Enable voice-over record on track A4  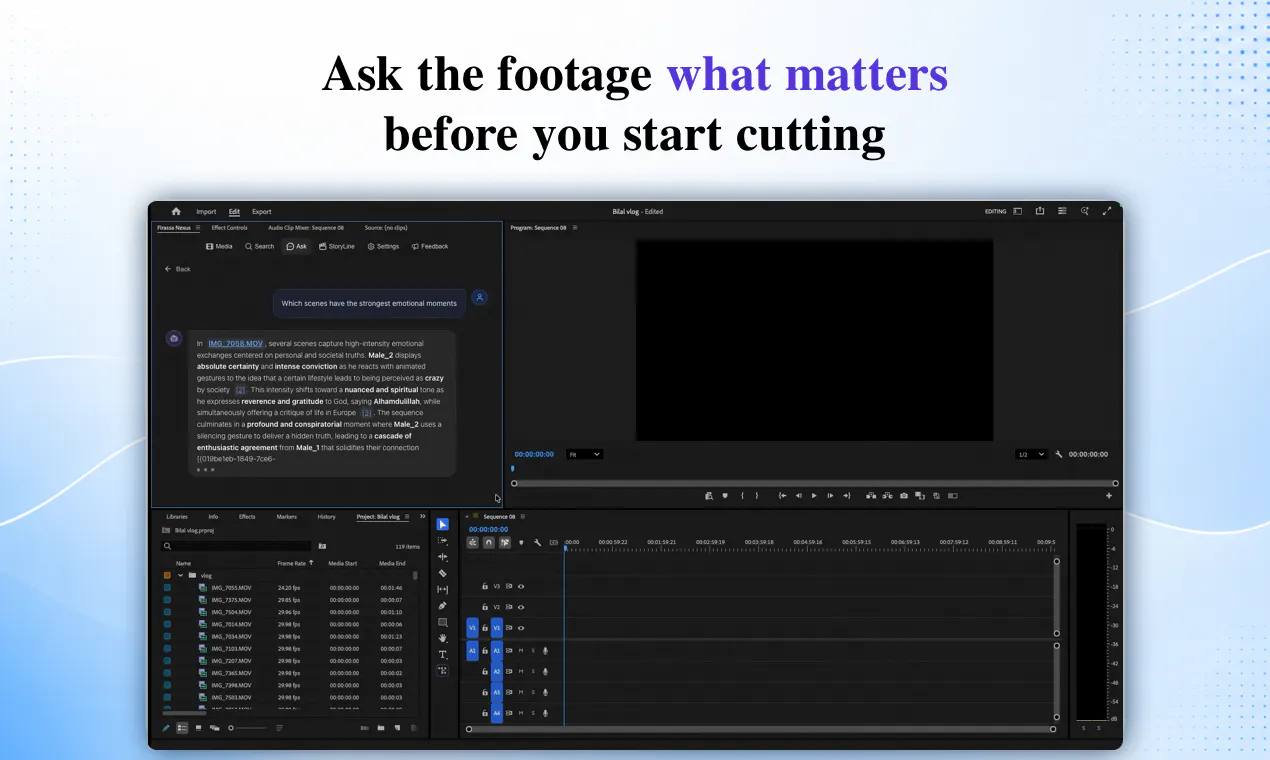[x=545, y=714]
